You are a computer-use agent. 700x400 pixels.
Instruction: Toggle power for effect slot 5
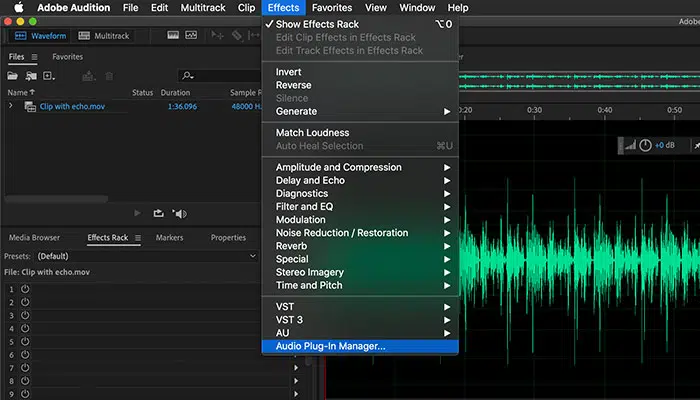pos(25,342)
